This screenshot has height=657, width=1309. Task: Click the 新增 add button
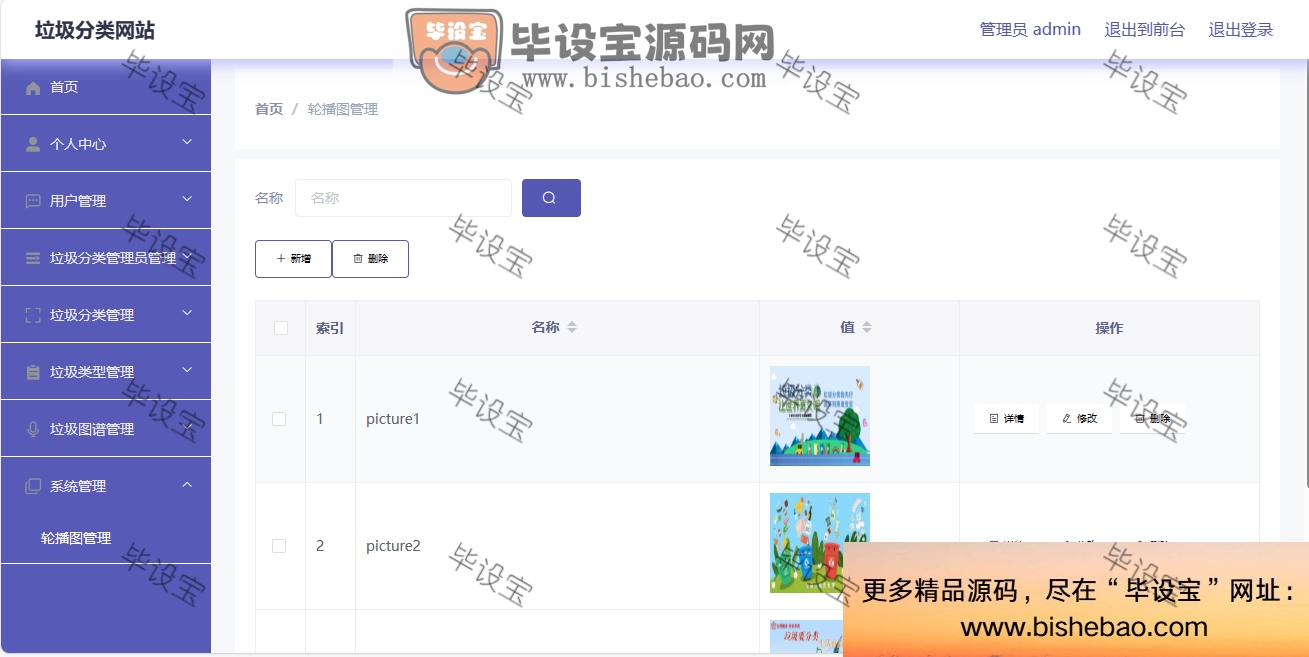(x=293, y=259)
